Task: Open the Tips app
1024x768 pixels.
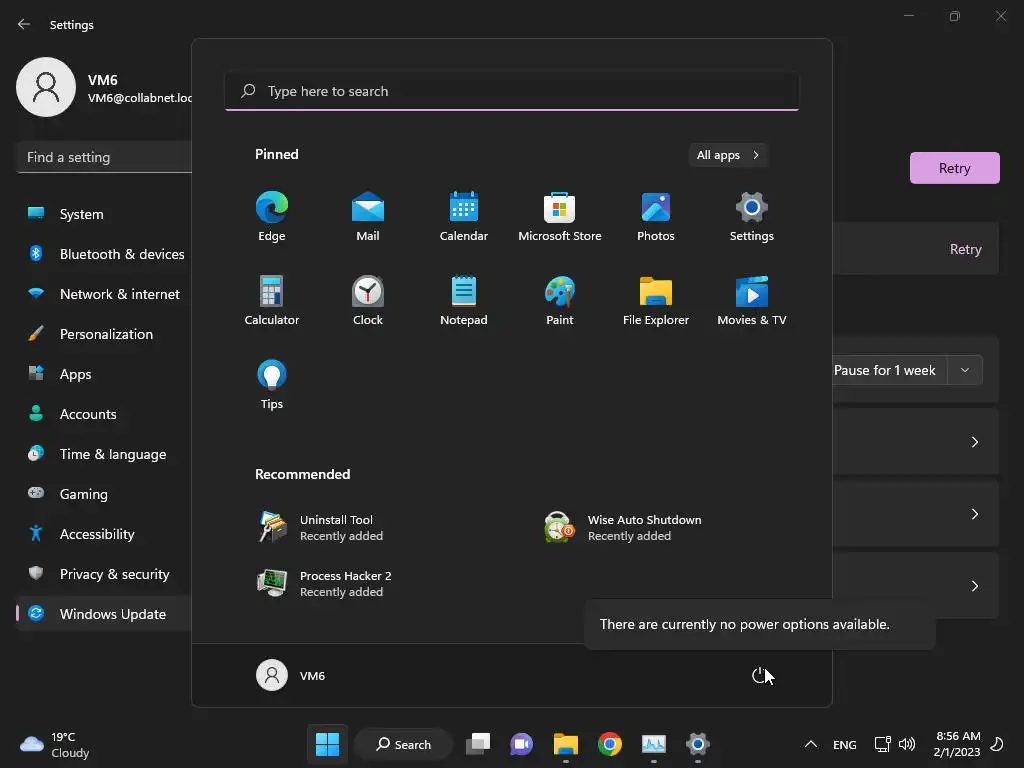Action: [272, 385]
